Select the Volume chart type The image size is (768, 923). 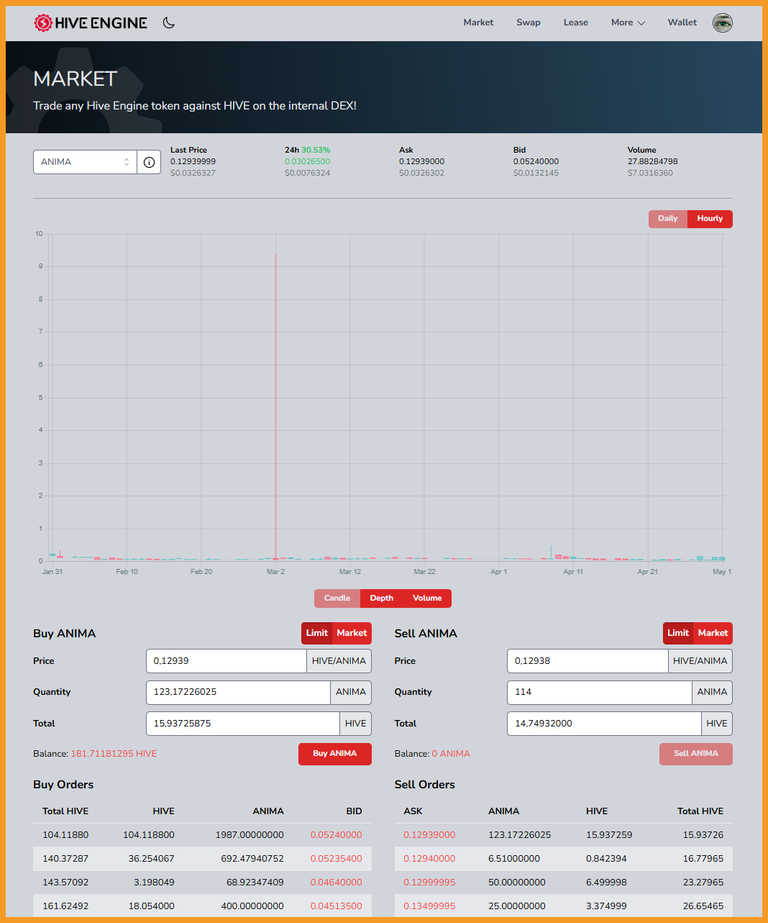[x=427, y=598]
